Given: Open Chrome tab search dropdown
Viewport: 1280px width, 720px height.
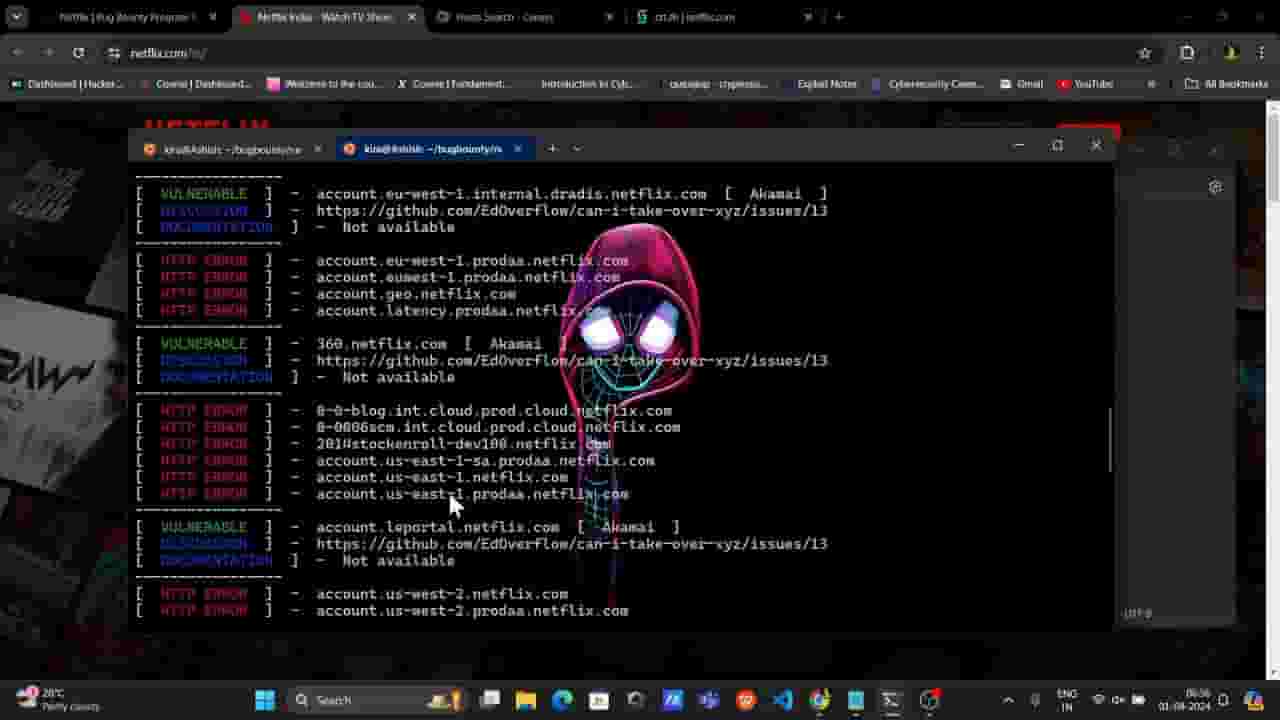Looking at the screenshot, I should 16,17.
